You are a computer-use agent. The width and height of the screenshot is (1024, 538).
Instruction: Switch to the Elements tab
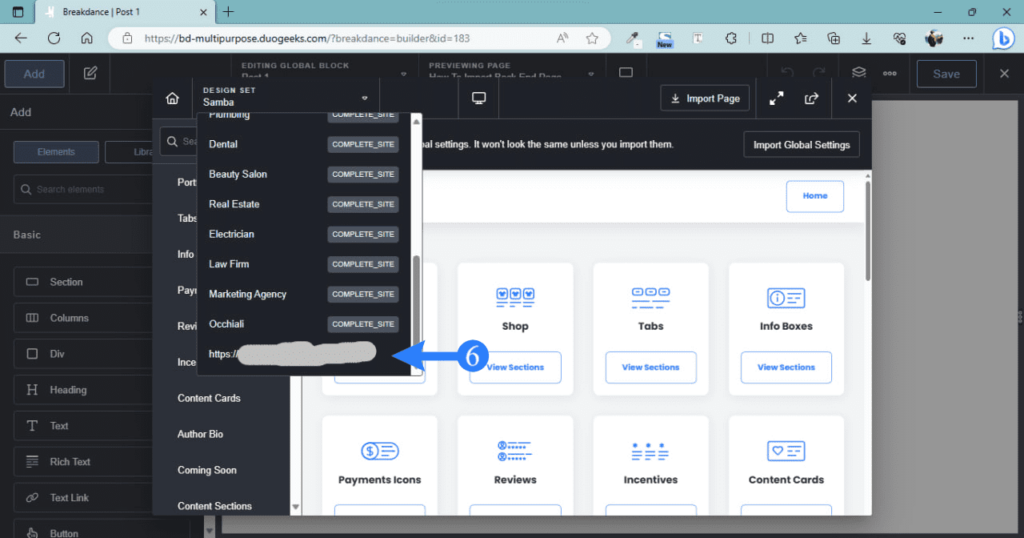(56, 152)
